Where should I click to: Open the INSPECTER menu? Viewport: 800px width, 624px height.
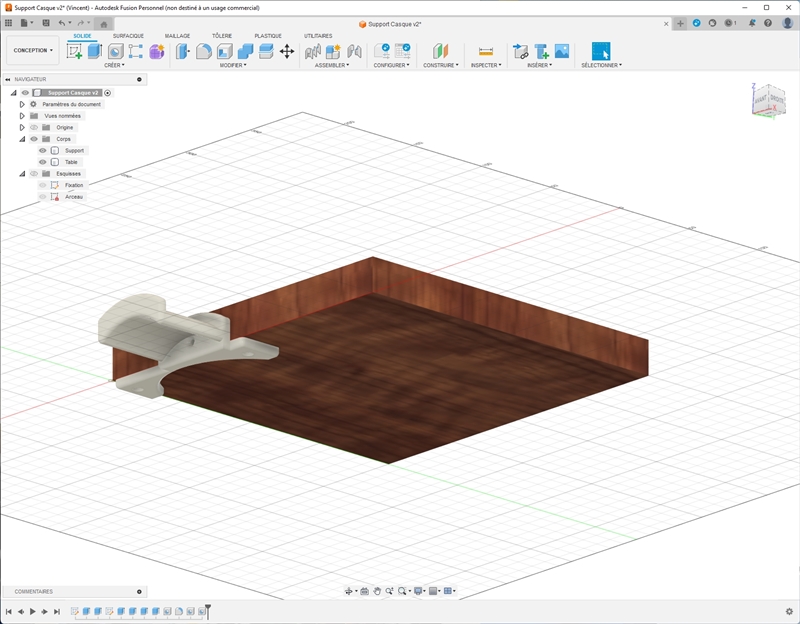(486, 65)
